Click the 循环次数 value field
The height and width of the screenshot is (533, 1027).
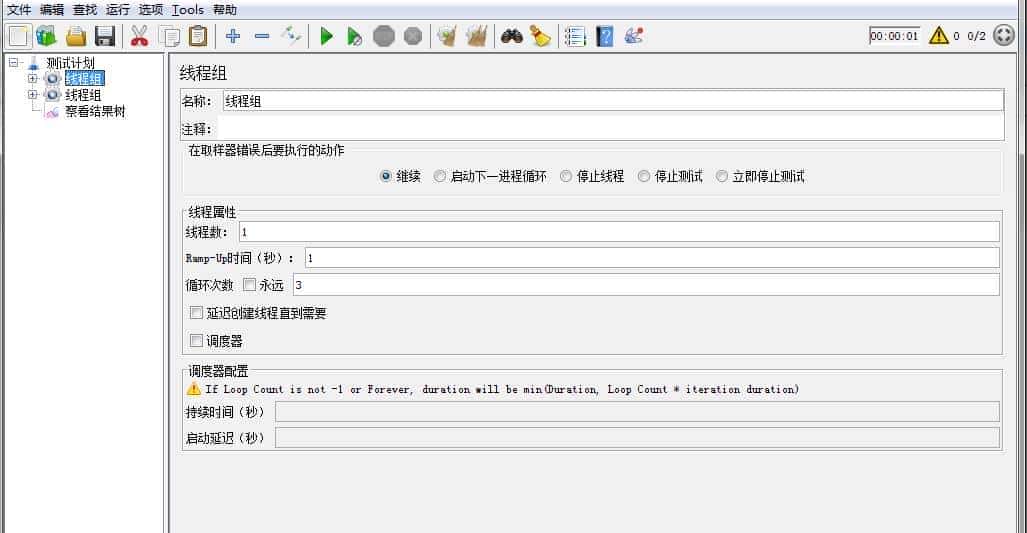(x=646, y=285)
